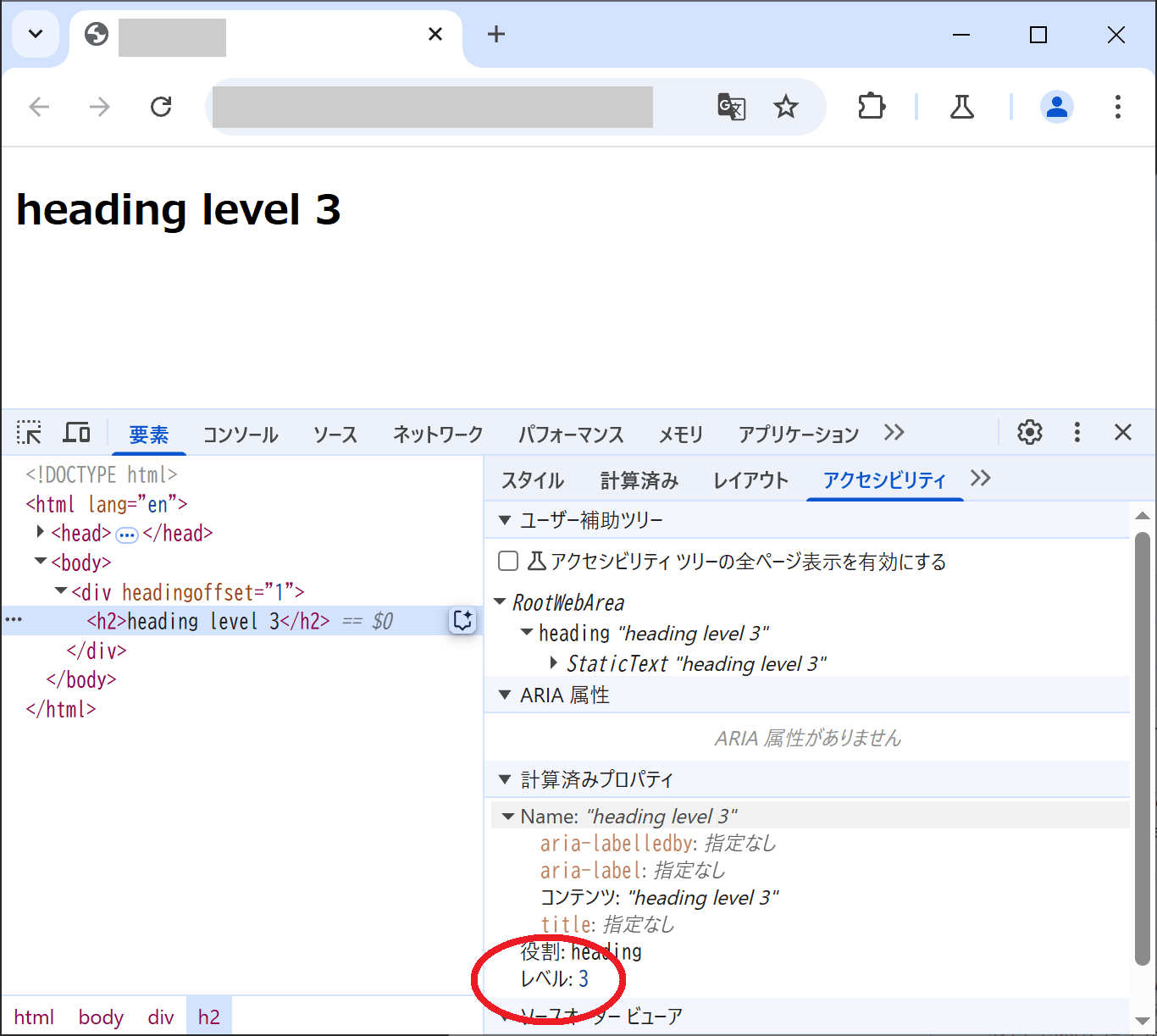Image resolution: width=1157 pixels, height=1036 pixels.
Task: Click the Chrome Labs flask icon
Action: coord(962,107)
